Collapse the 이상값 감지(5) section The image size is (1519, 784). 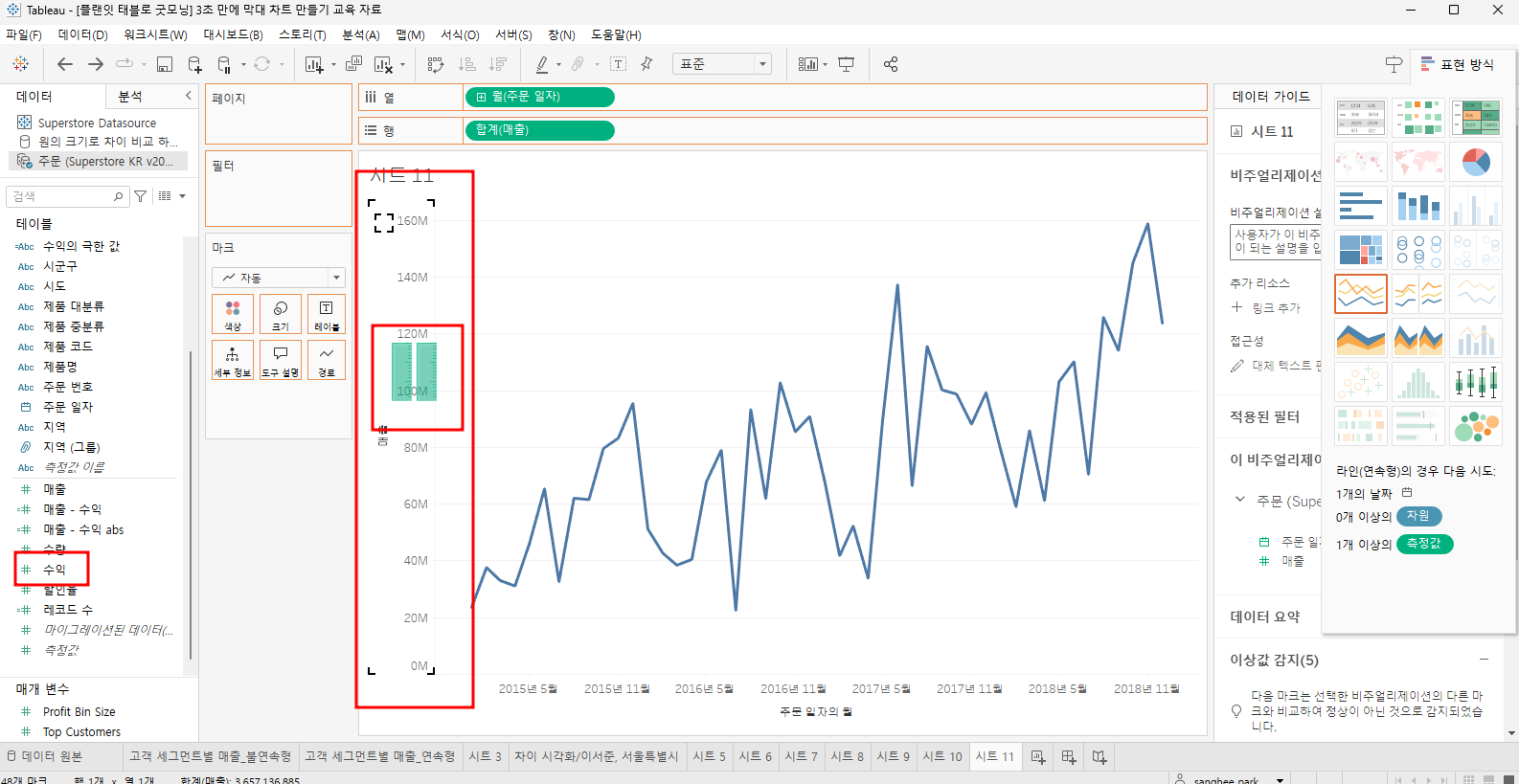pos(1484,660)
